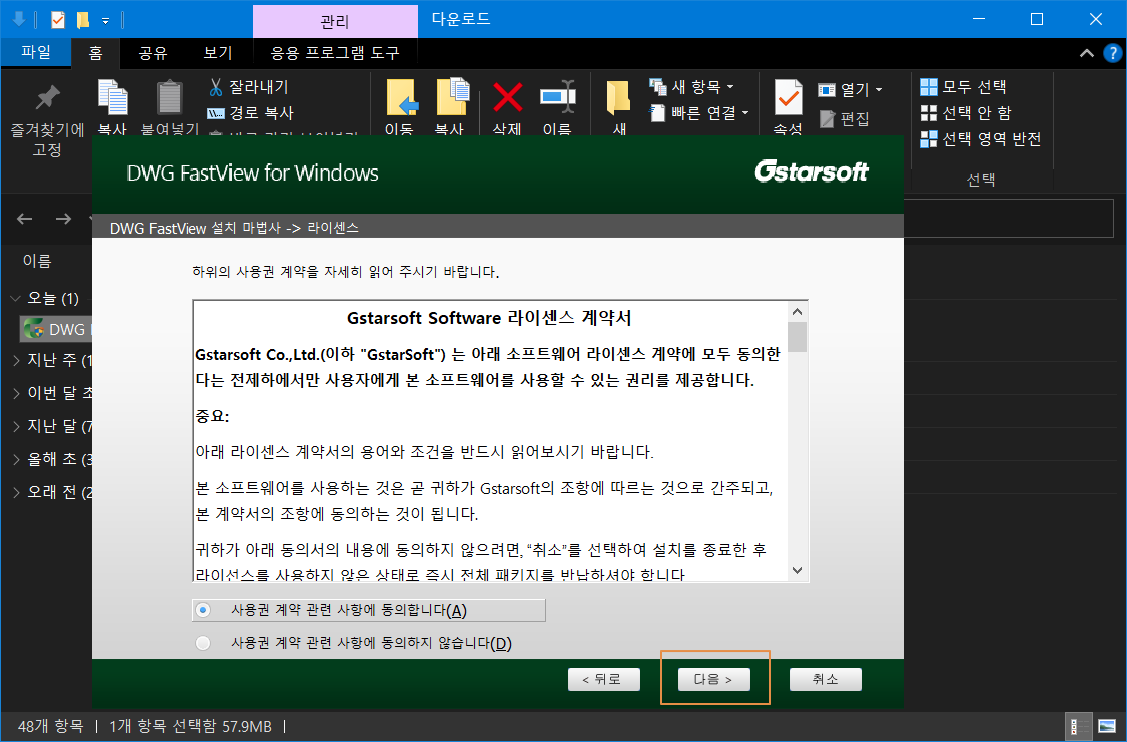This screenshot has height=742, width=1127.
Task: Click the quick access properties checkmark icon
Action: (58, 19)
